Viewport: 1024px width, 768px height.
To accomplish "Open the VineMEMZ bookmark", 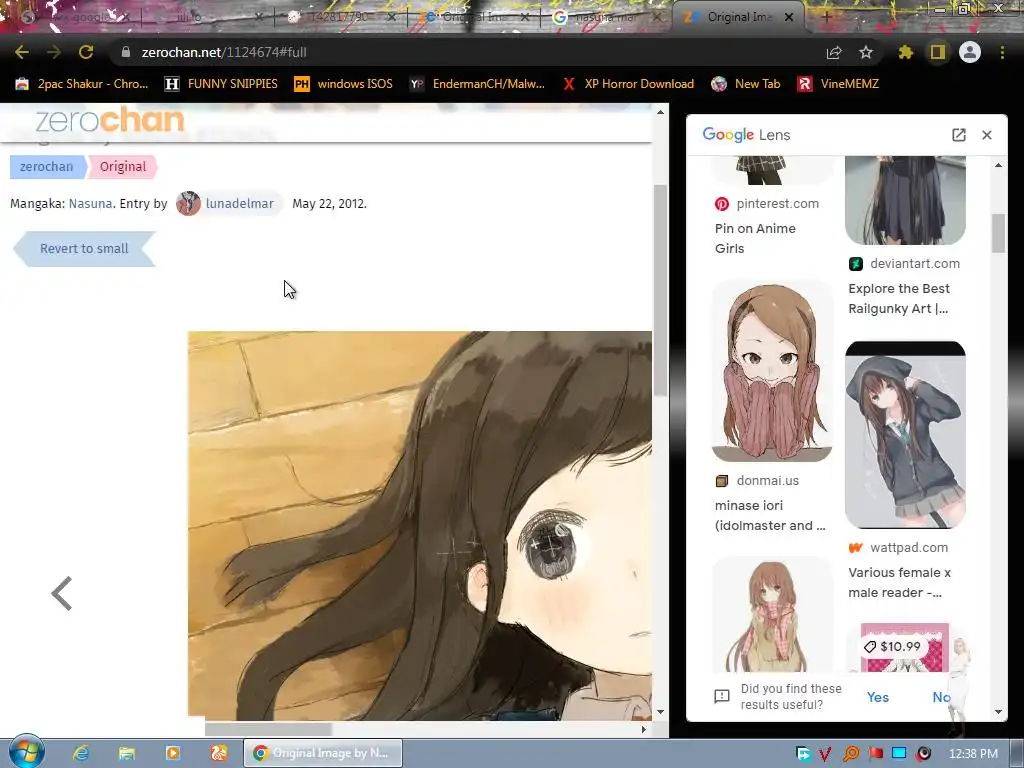I will coord(838,84).
